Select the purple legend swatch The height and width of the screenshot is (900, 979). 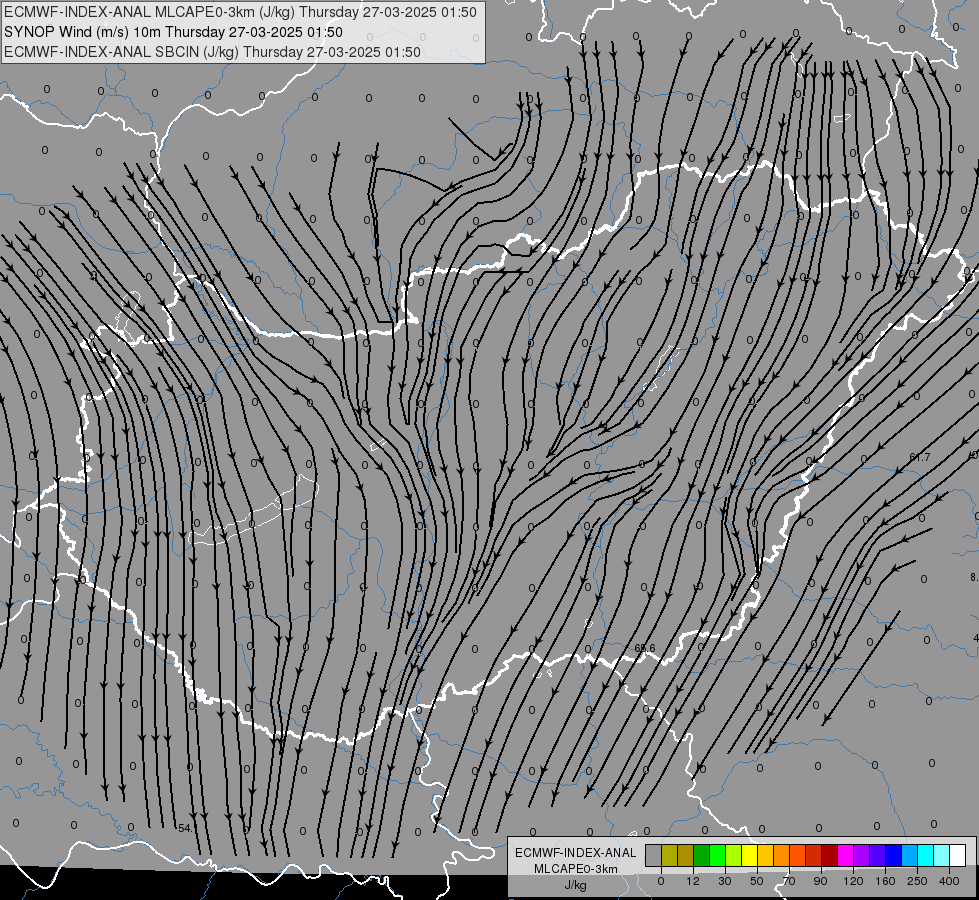[862, 855]
